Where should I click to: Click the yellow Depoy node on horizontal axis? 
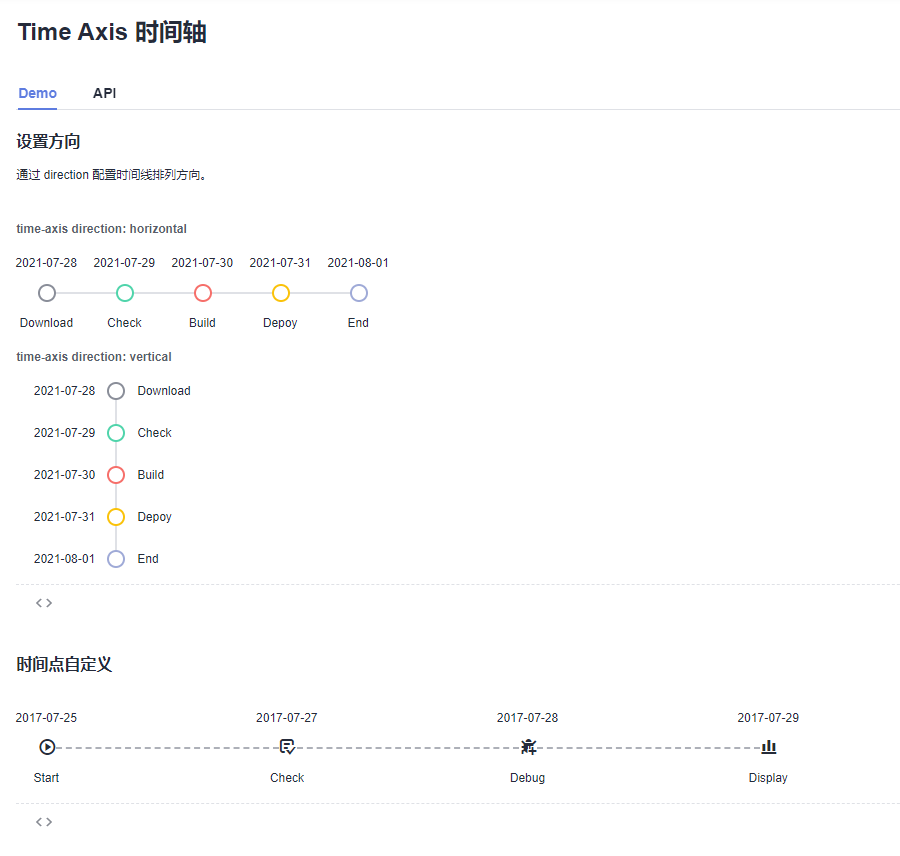tap(280, 293)
